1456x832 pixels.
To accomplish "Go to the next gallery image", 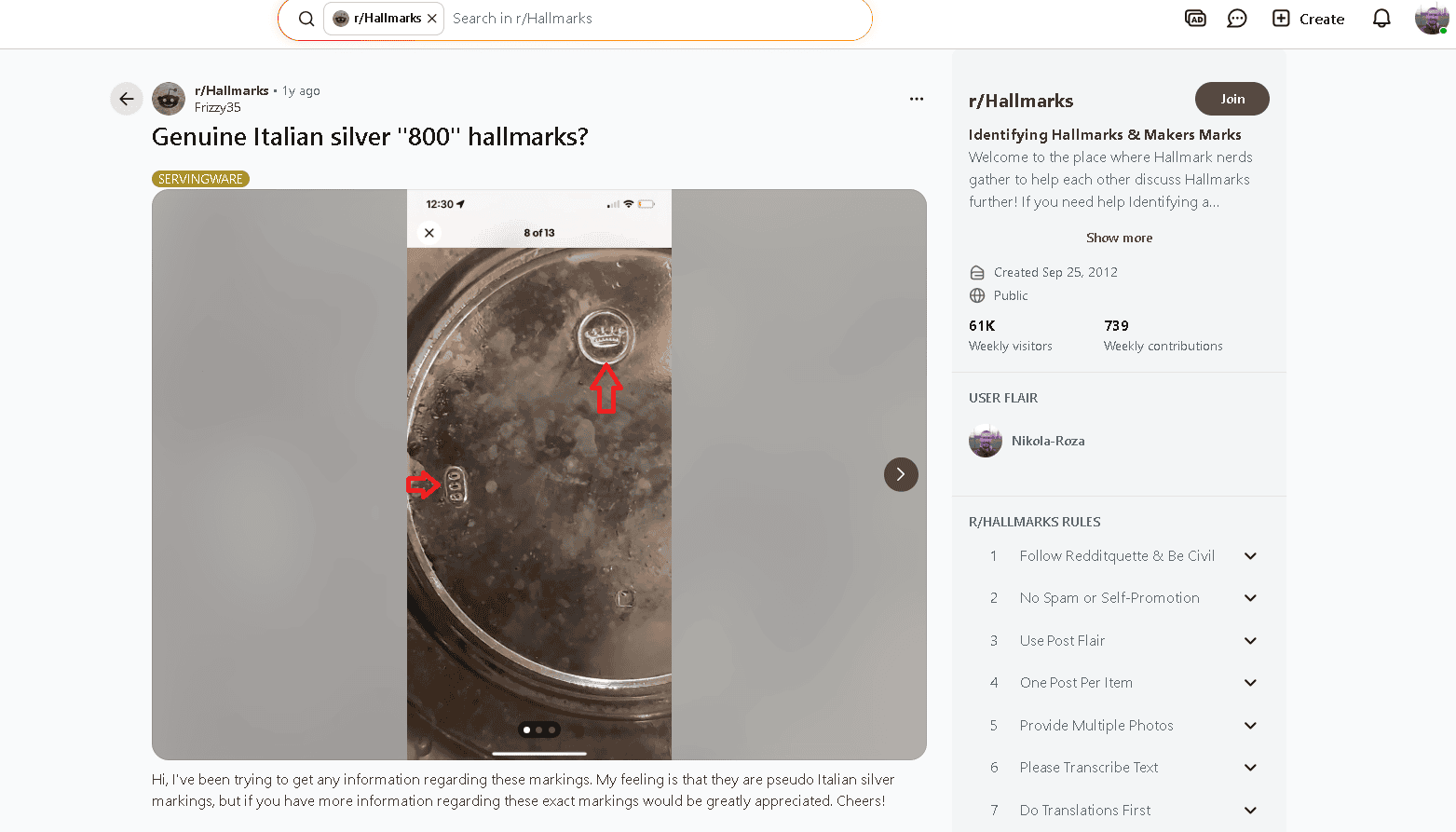I will click(x=901, y=474).
